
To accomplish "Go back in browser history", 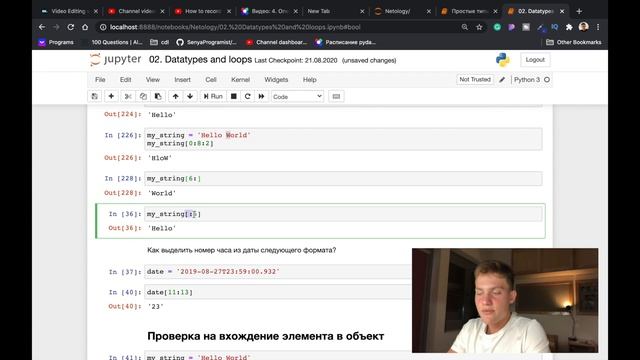I will 42,27.
